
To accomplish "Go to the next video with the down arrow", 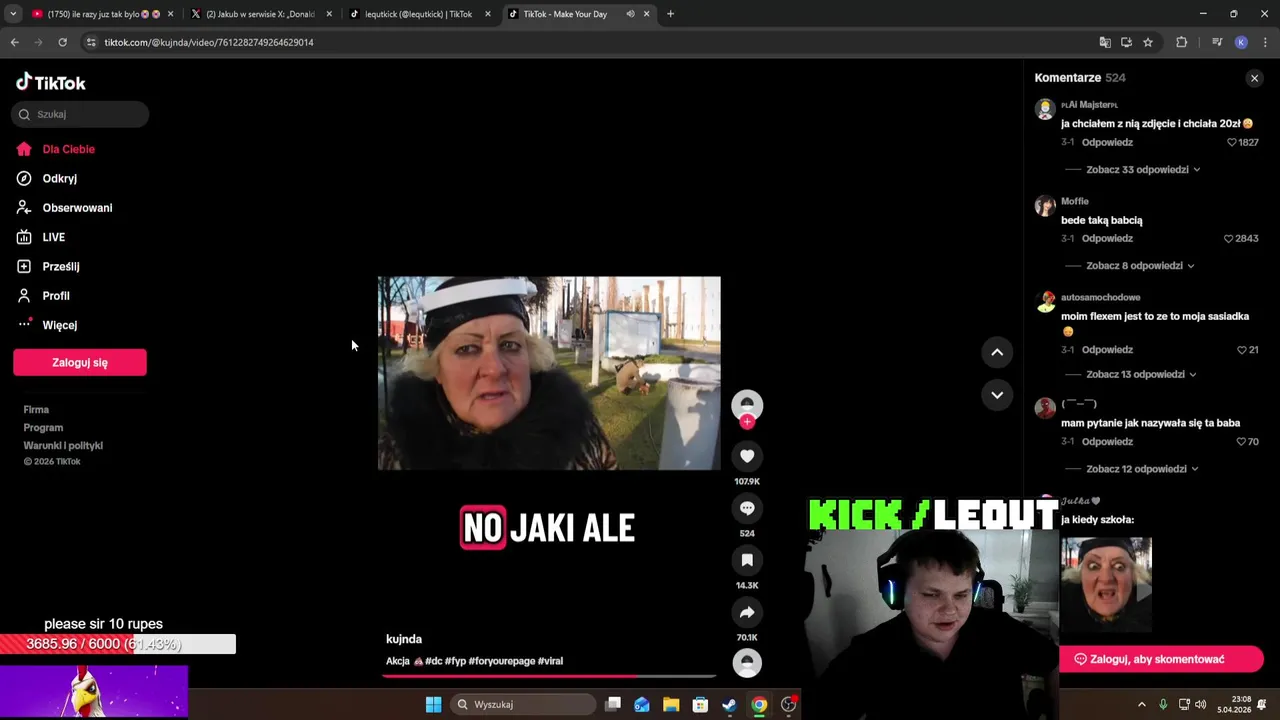I will [997, 395].
